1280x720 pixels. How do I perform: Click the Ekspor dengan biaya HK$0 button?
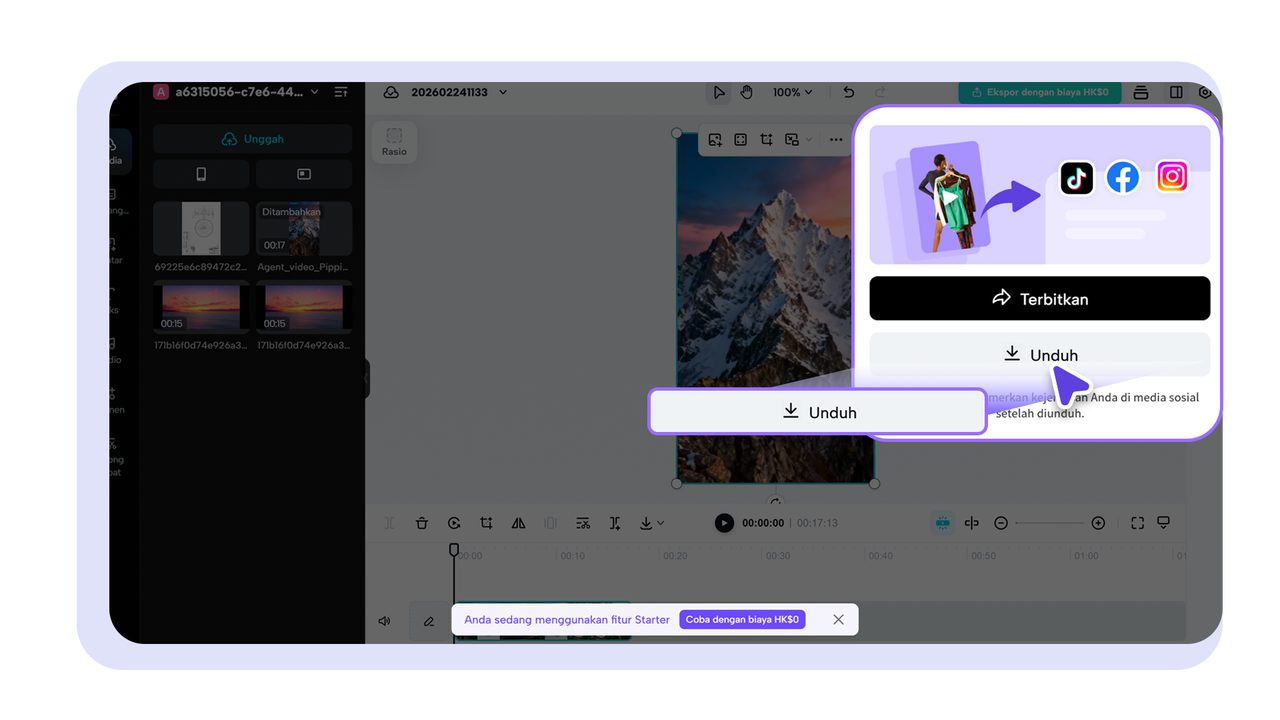pyautogui.click(x=1040, y=92)
